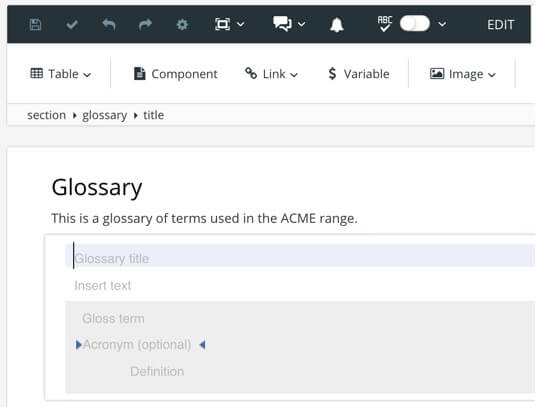Click the Glossary heading
536x408 pixels.
[97, 188]
